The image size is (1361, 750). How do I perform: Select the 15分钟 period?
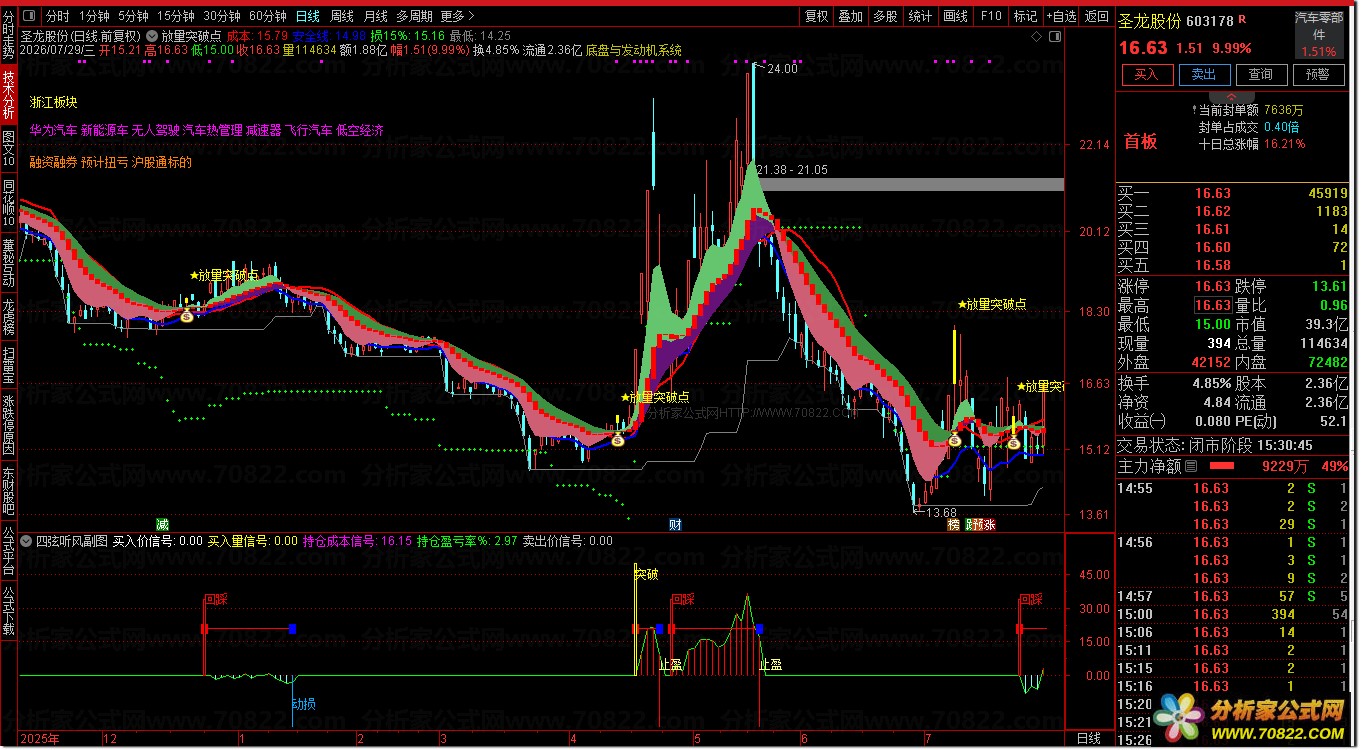(x=176, y=16)
